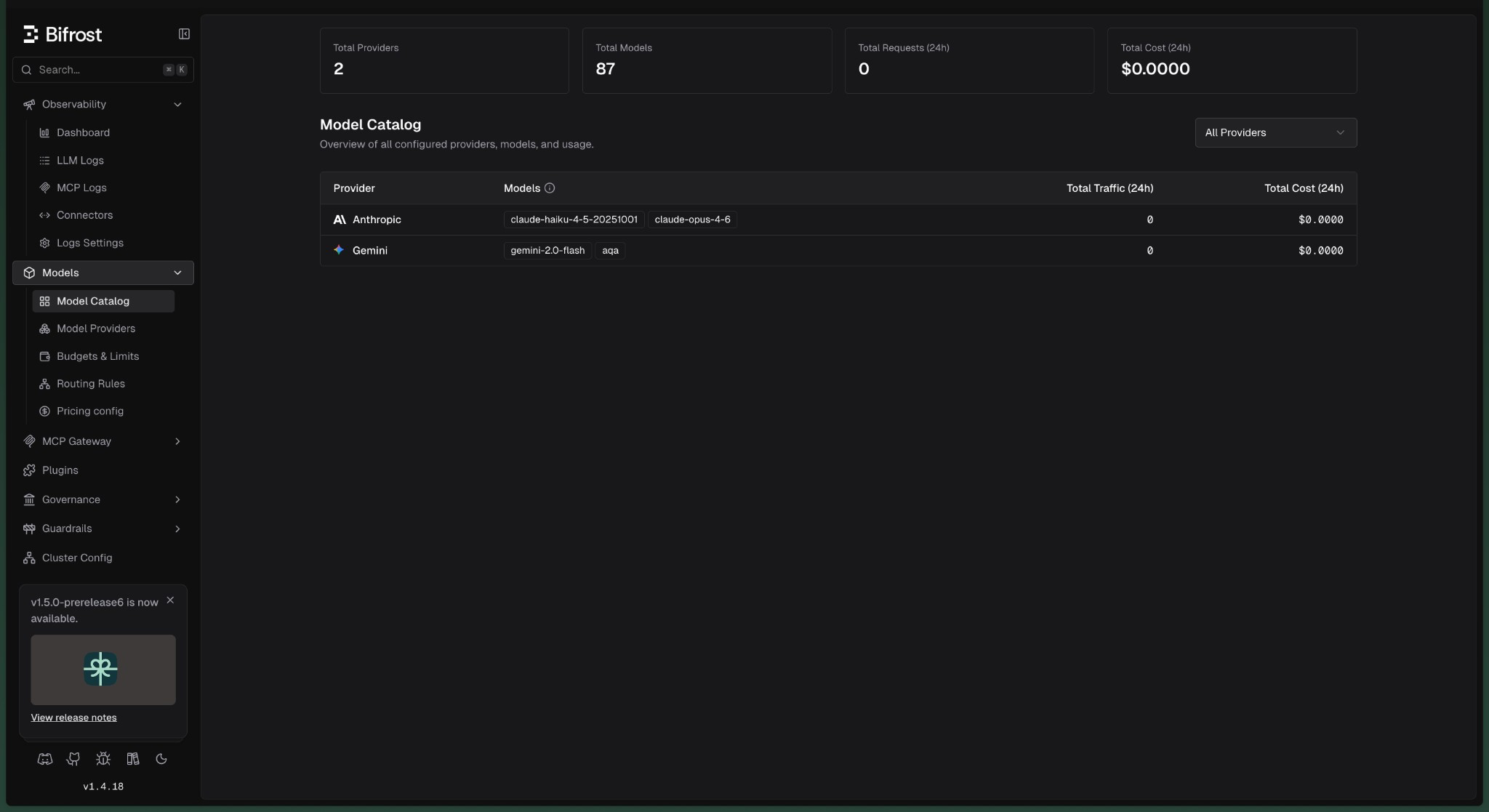The image size is (1489, 812).
Task: Click the Total Providers card
Action: tap(444, 60)
